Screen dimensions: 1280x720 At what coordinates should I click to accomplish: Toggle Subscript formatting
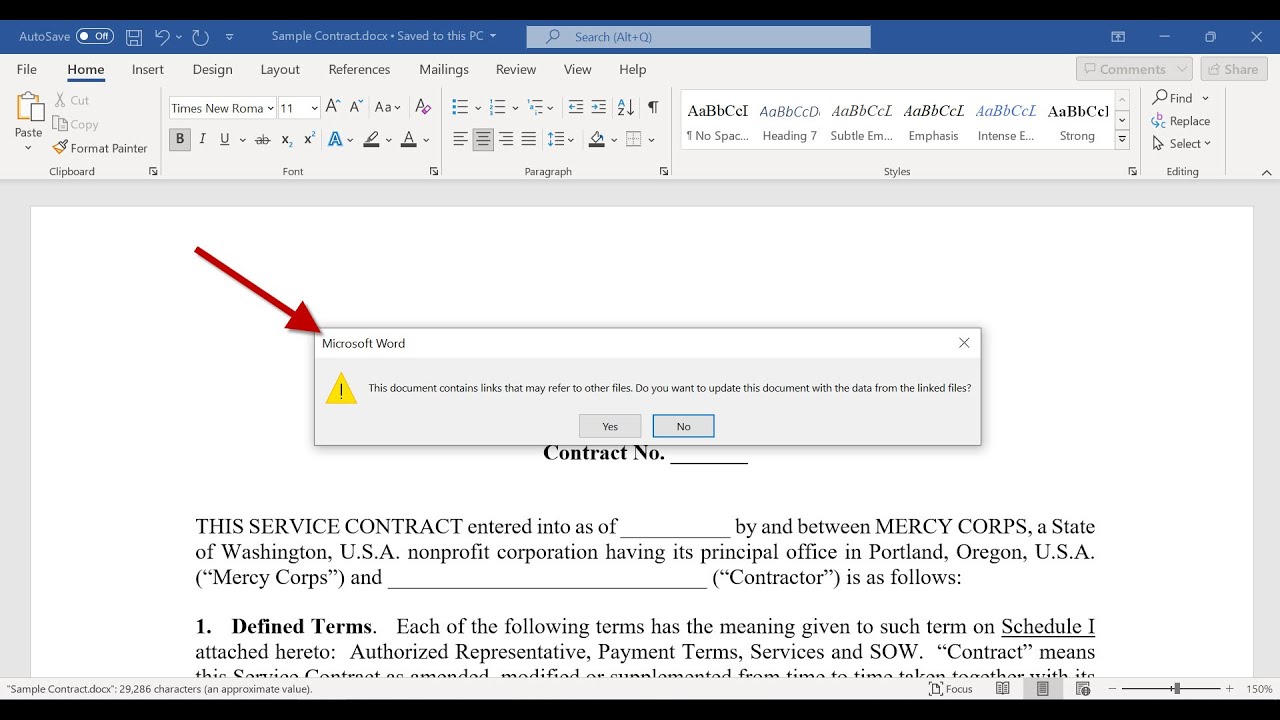click(x=287, y=139)
